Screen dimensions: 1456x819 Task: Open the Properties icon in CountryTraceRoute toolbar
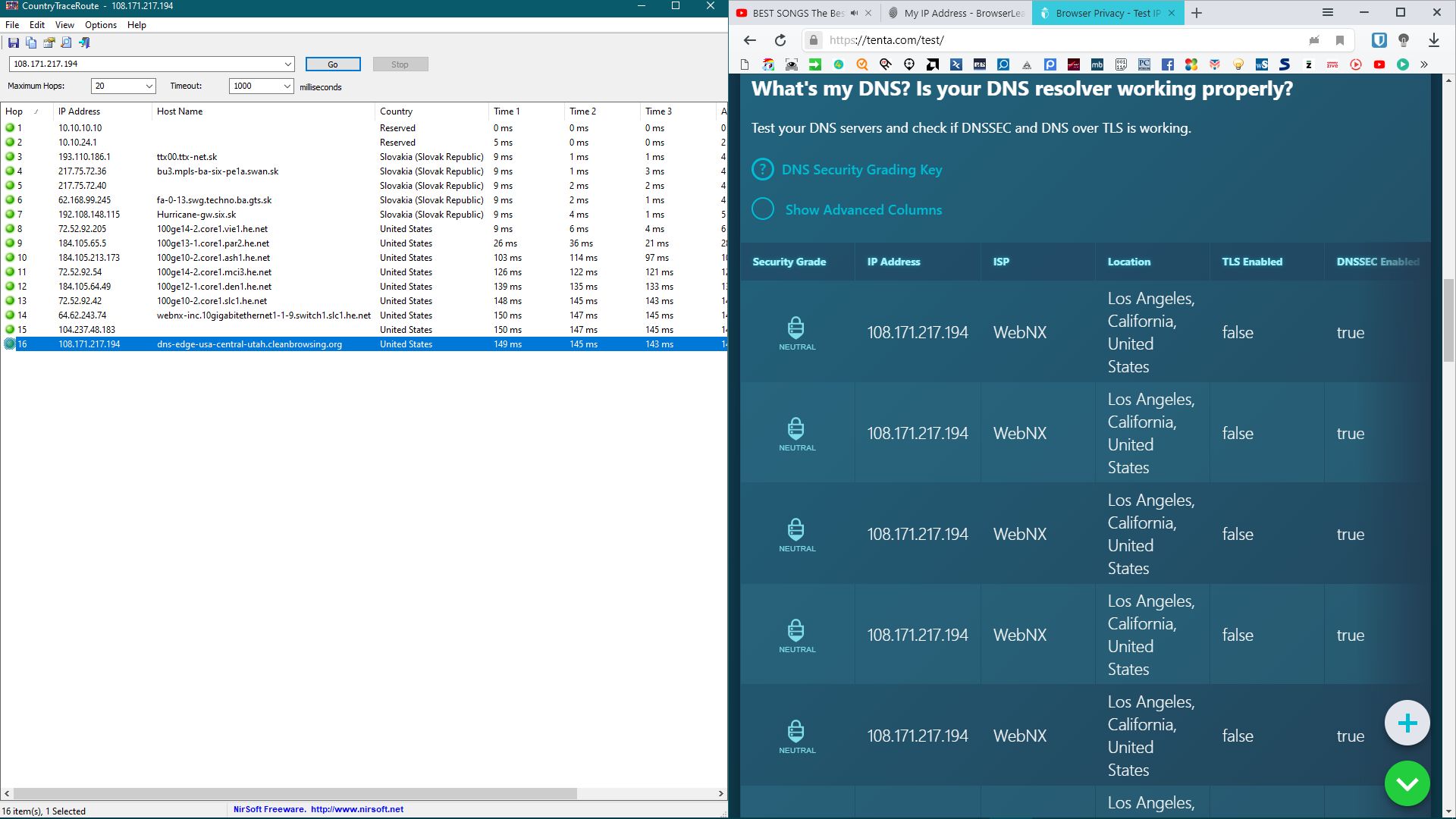point(49,43)
